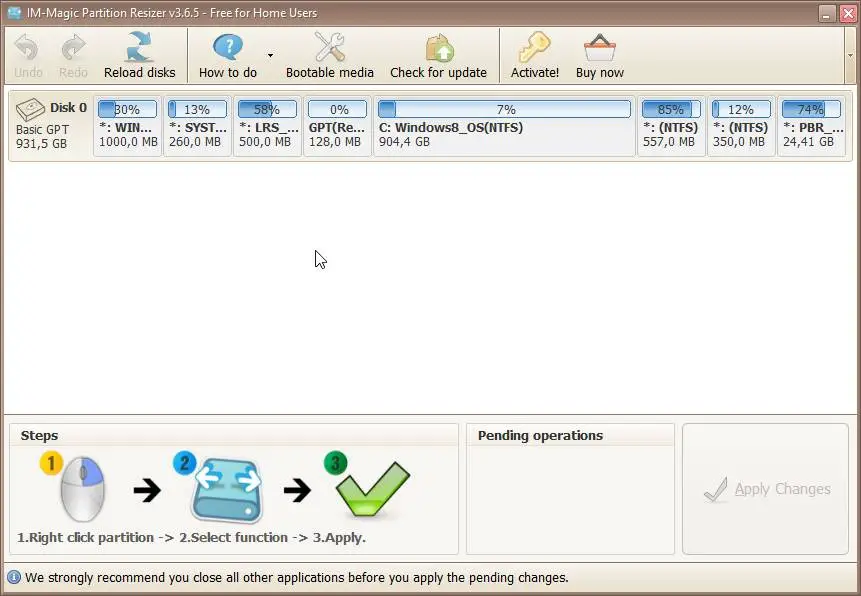Click the Buy now basket icon

tap(600, 48)
